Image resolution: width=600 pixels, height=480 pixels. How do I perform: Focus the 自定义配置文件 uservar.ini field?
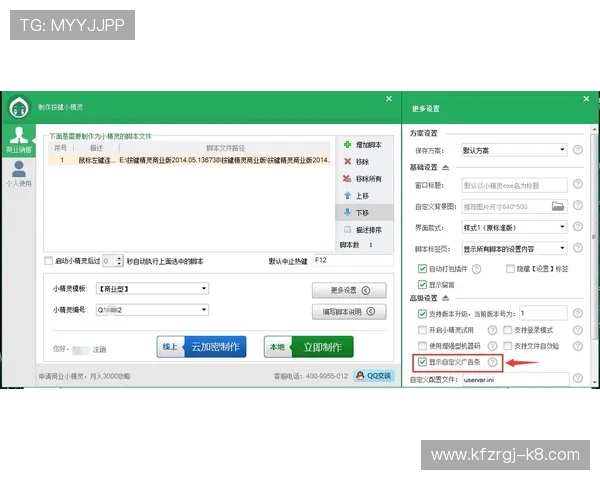tap(515, 379)
